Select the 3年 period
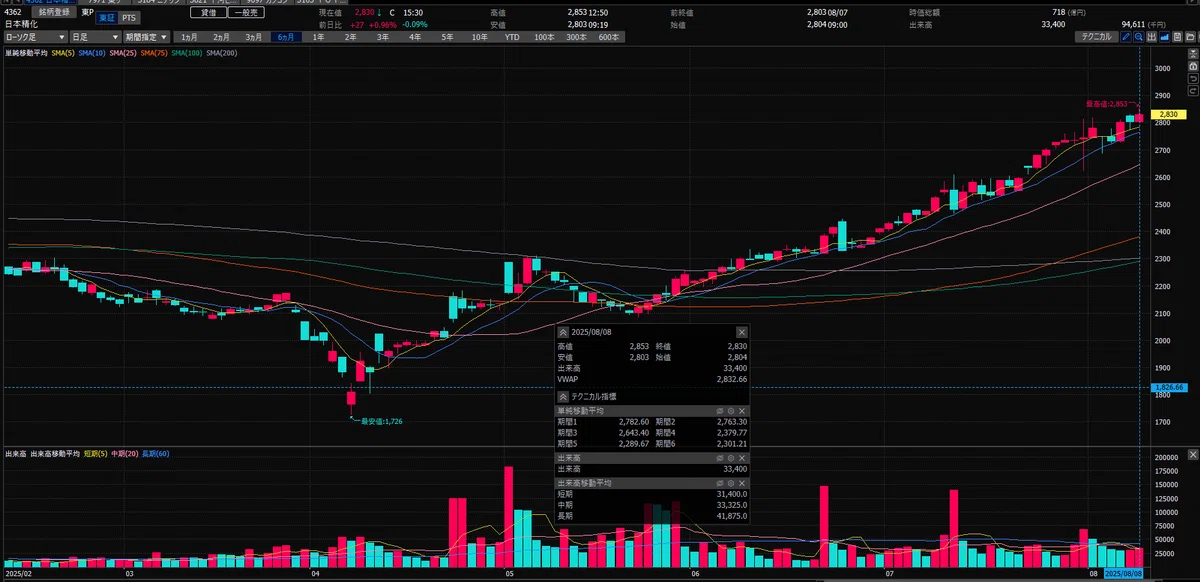This screenshot has width=1200, height=582. pos(382,37)
